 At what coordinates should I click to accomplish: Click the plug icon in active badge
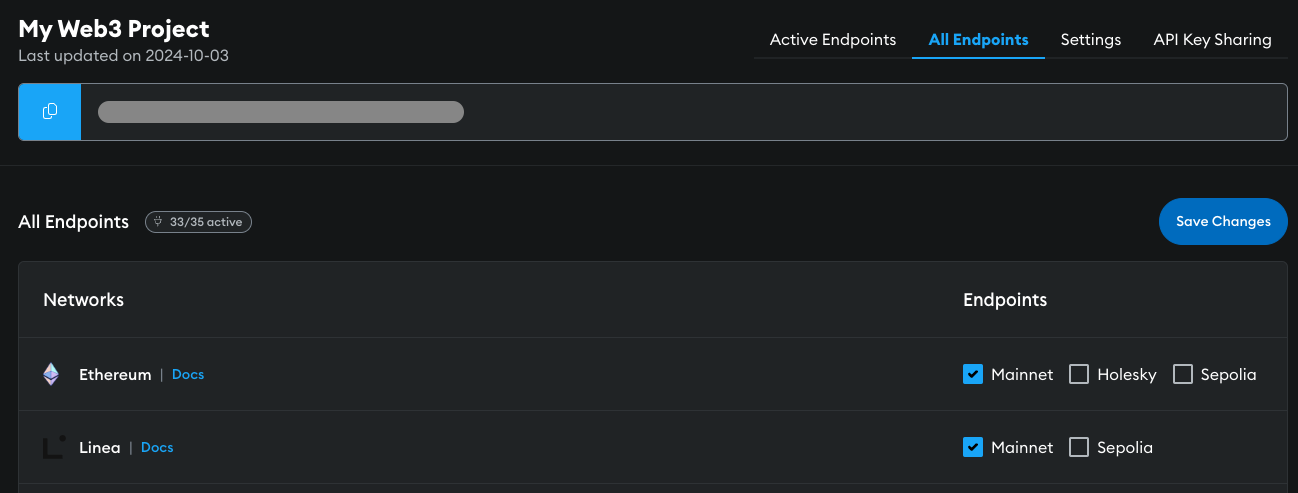click(159, 222)
